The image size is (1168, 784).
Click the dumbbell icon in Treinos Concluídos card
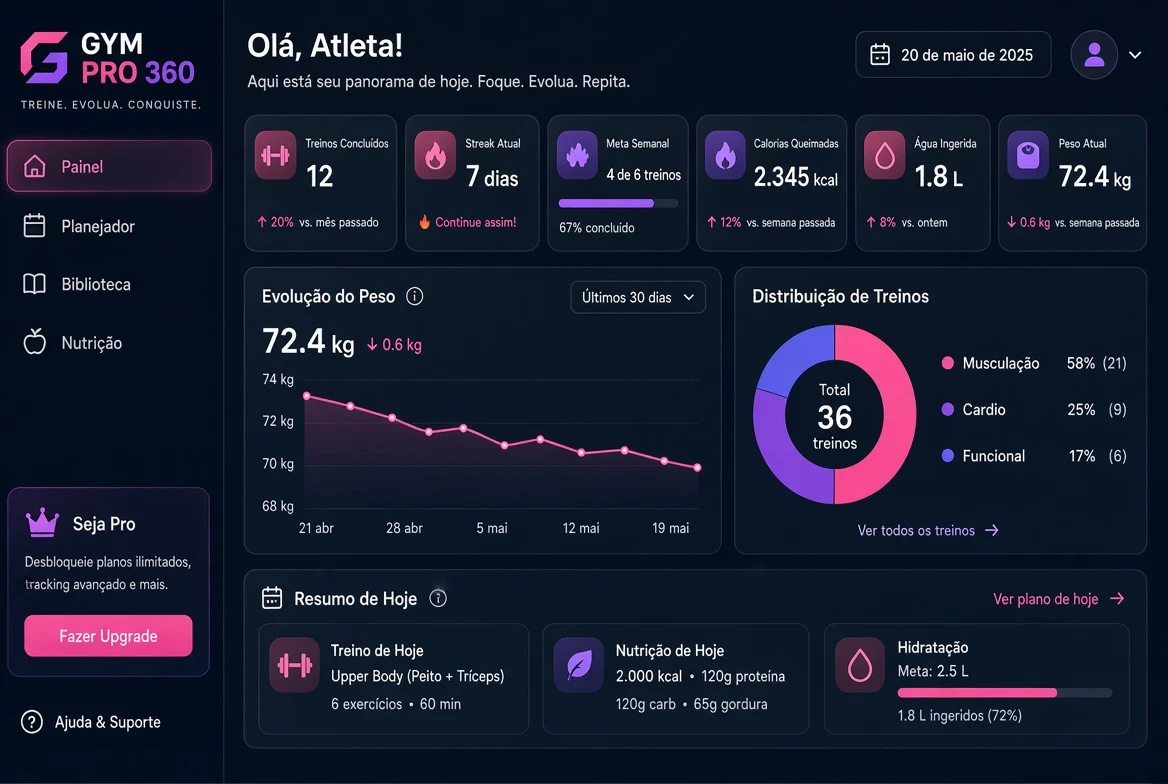coord(275,155)
